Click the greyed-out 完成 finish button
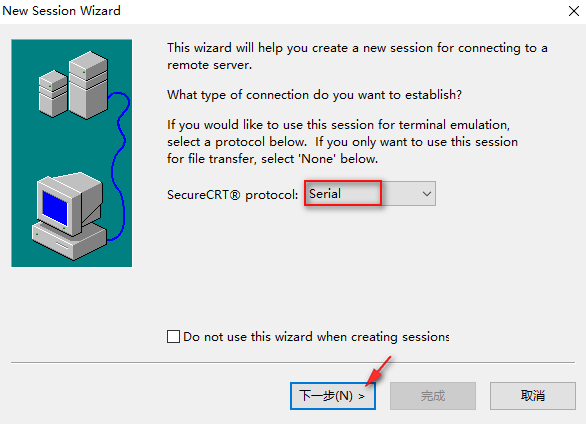Screen dimensions: 586x424 click(433, 396)
